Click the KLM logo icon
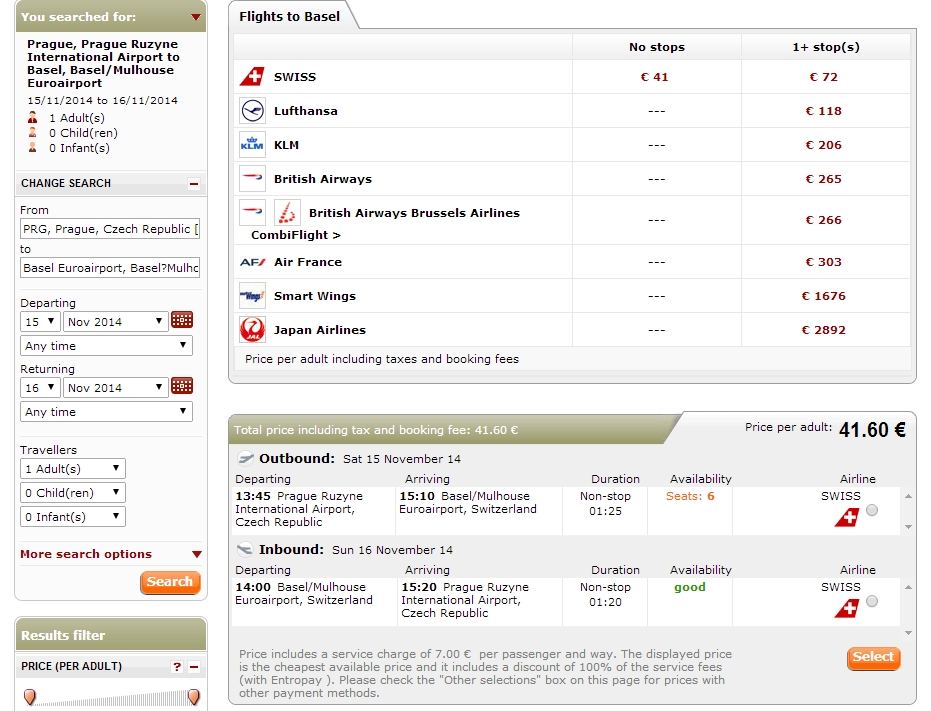This screenshot has height=711, width=931. (252, 144)
